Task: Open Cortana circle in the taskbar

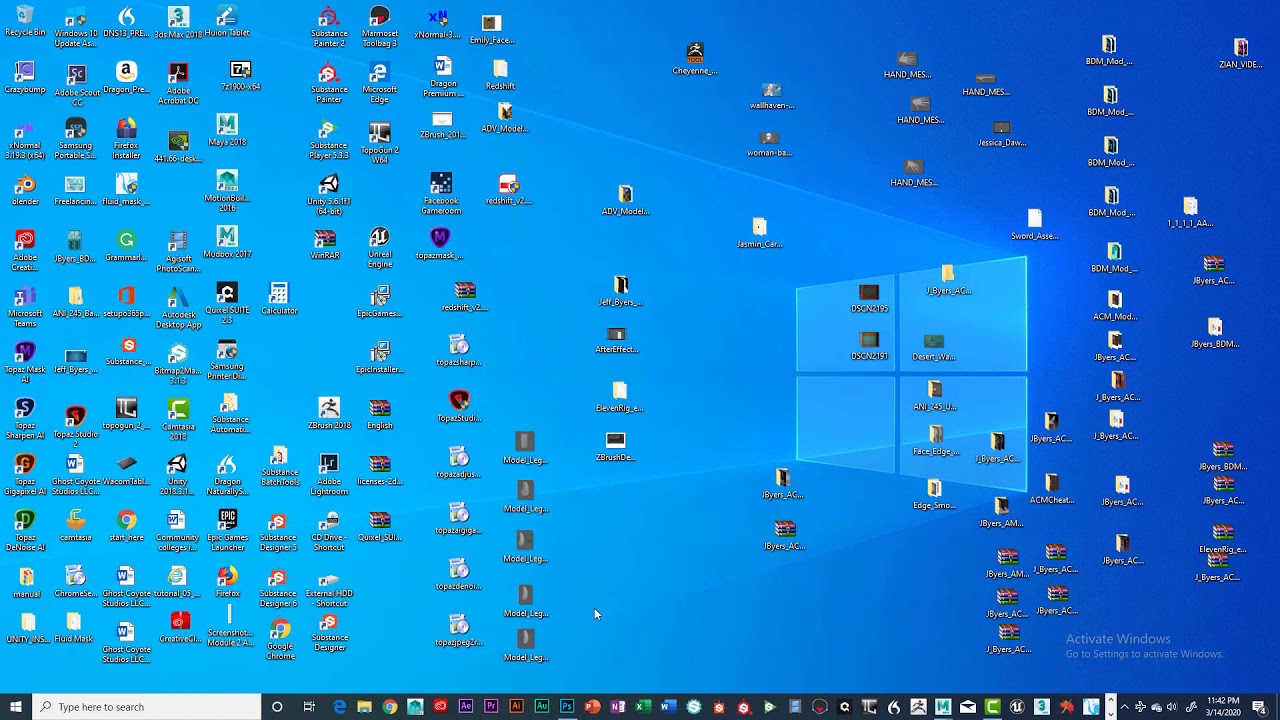Action: coord(277,707)
